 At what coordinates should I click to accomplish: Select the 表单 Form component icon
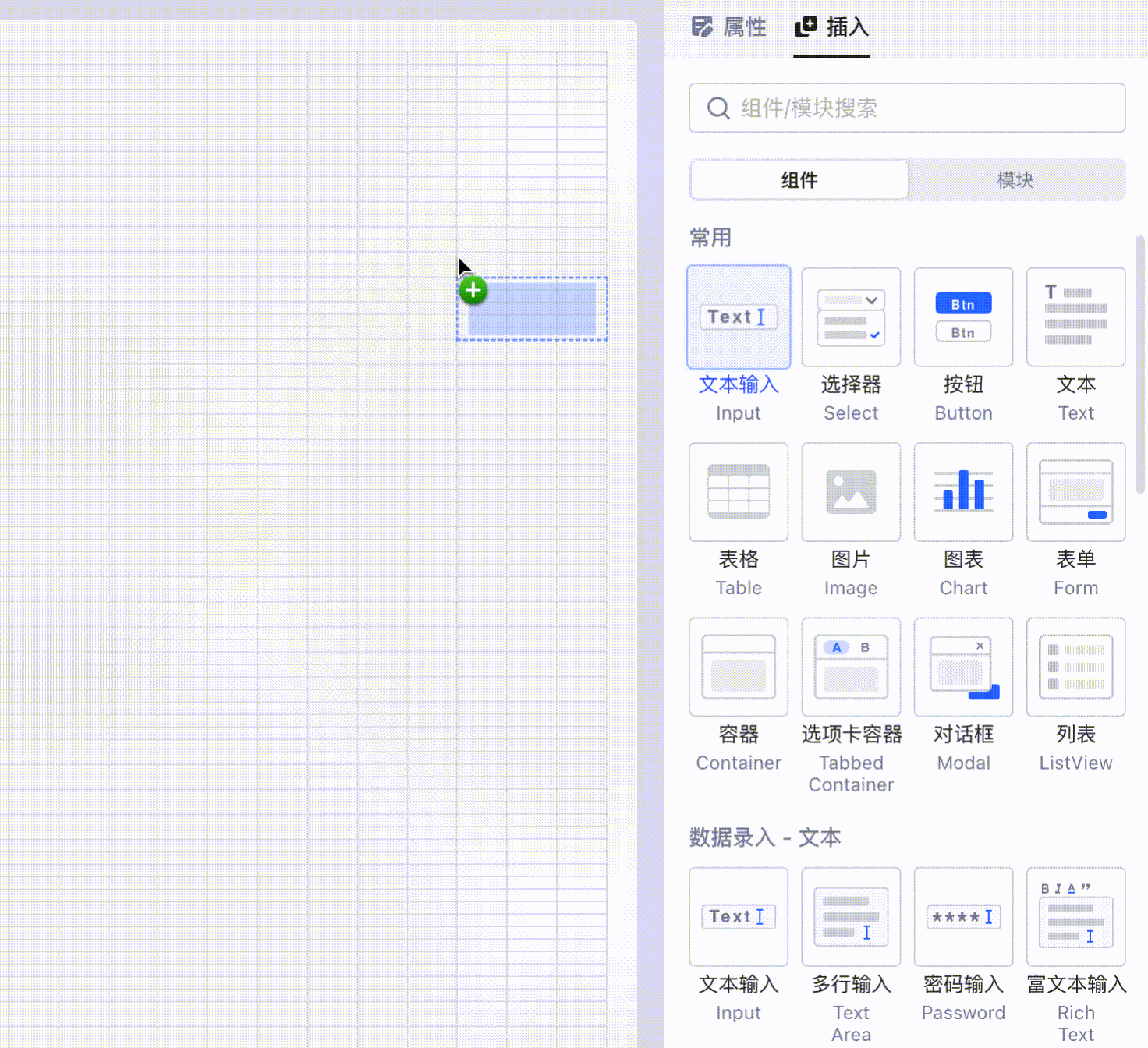(x=1075, y=492)
